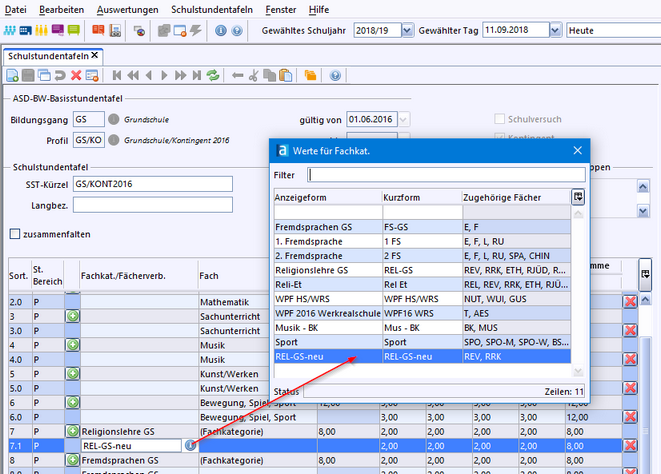The image size is (661, 474).
Task: Switch to the Schulstundentafeln tab
Action: coord(48,55)
